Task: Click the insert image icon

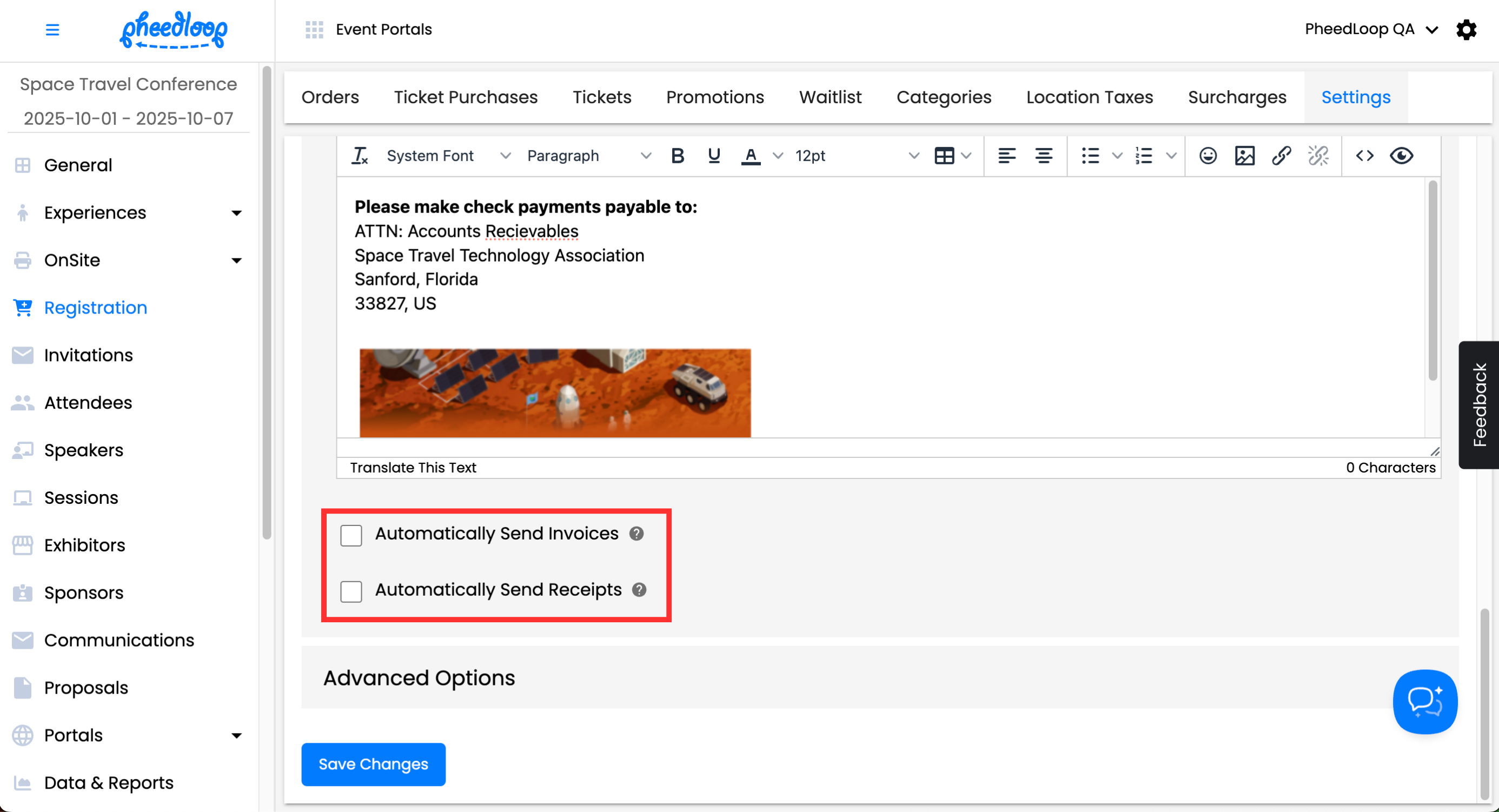Action: [1244, 156]
